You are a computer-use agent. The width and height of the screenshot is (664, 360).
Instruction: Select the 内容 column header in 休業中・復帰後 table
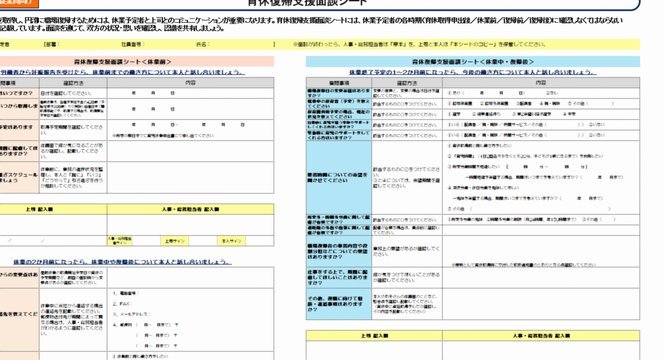[541, 83]
